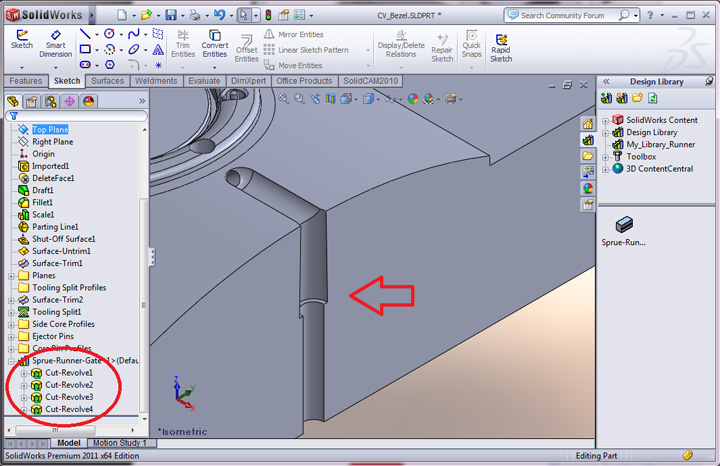Select the Smart Dimension tool
The width and height of the screenshot is (720, 466).
(56, 44)
